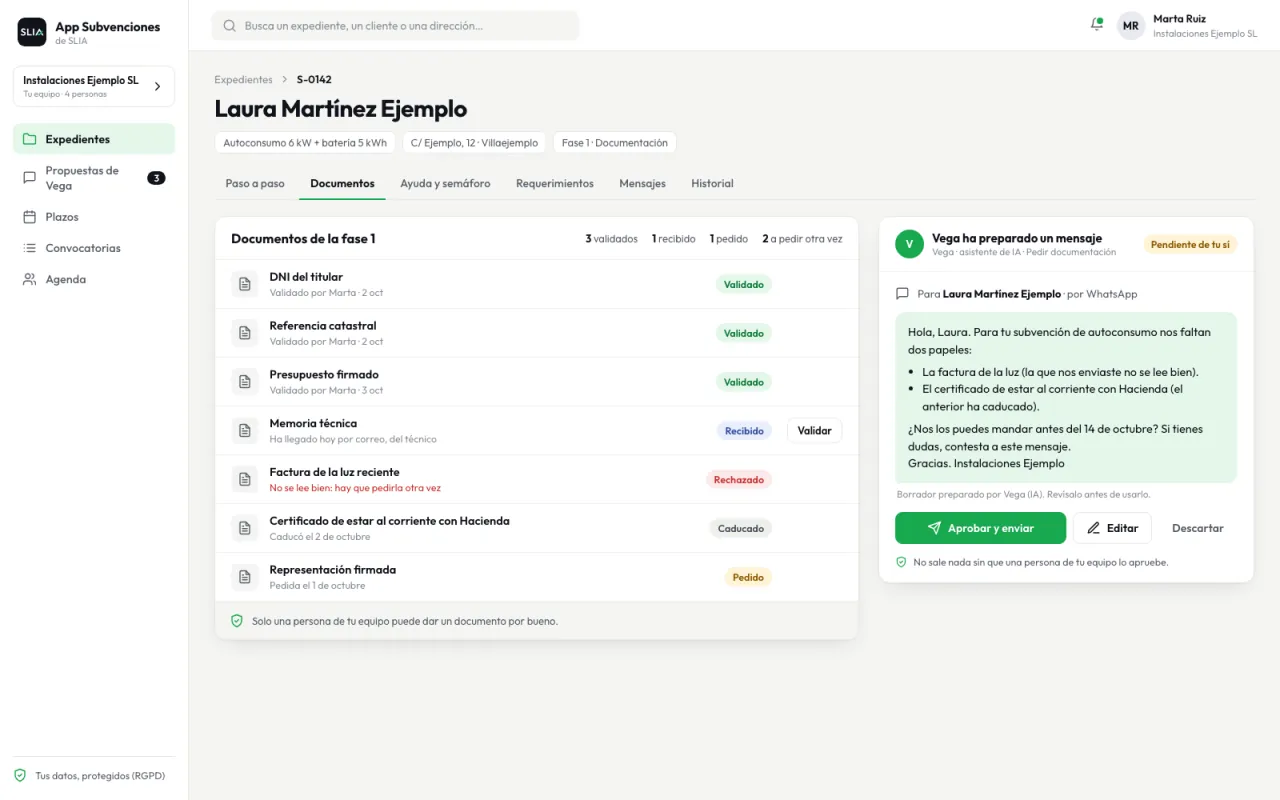Click the Factura de la luz document icon
This screenshot has height=800, width=1280.
(x=245, y=480)
